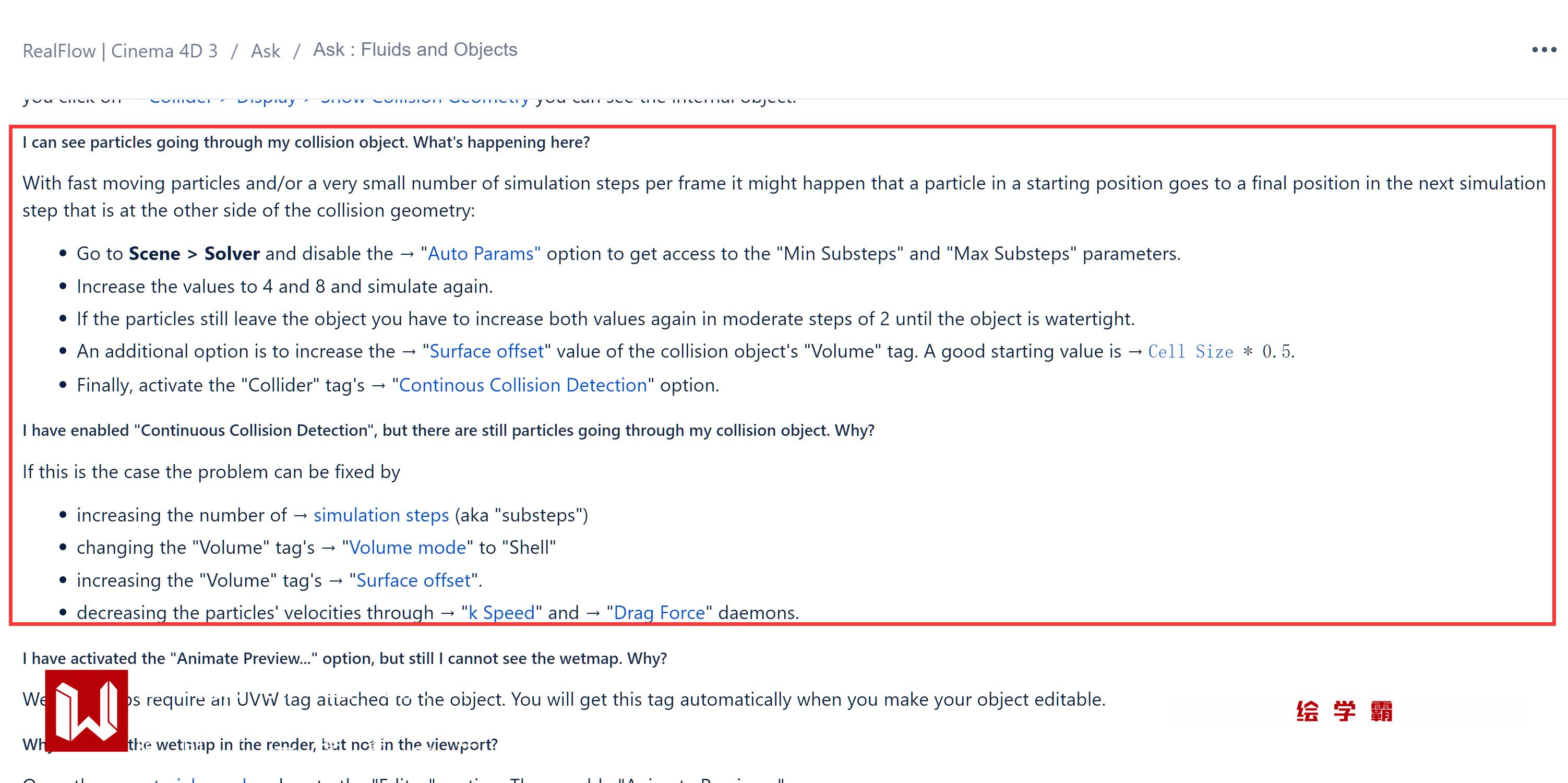Image resolution: width=1568 pixels, height=783 pixels.
Task: Open the simulation steps link
Action: coord(381,515)
